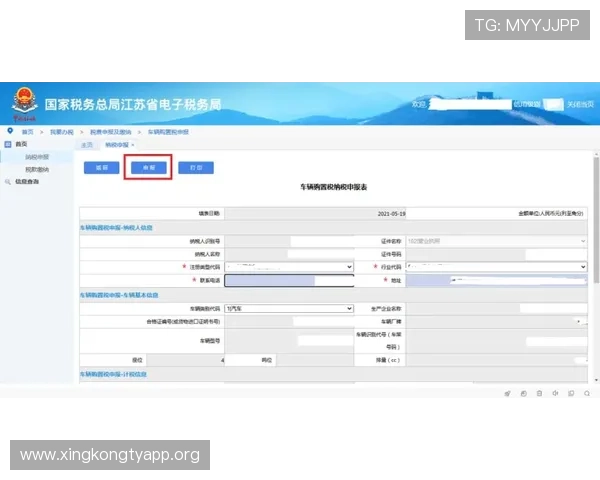
Task: Click the 吨位 field
Action: pos(315,360)
